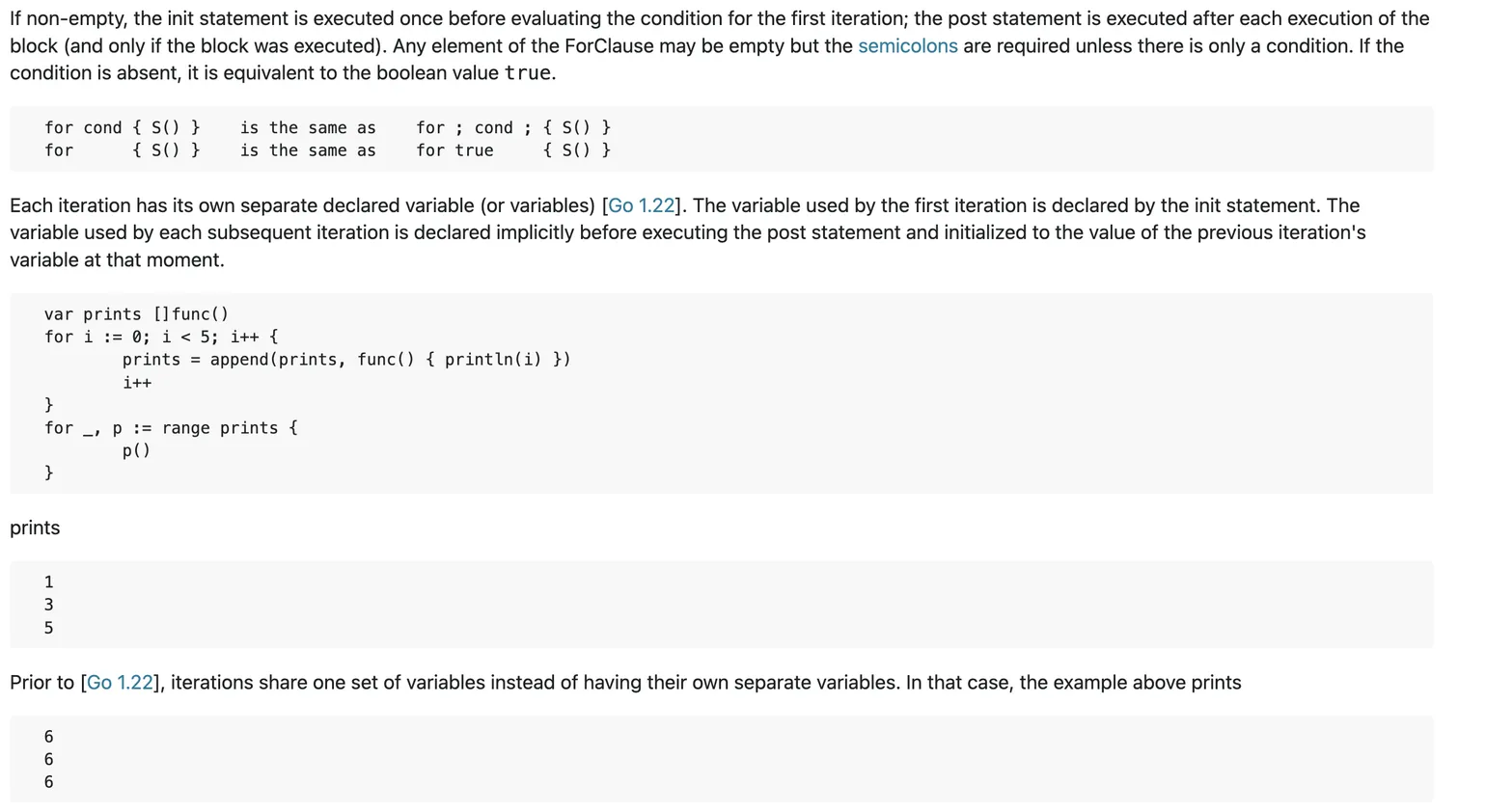The image size is (1486, 812).
Task: Click the "var prints []func()" code line
Action: coord(136,314)
